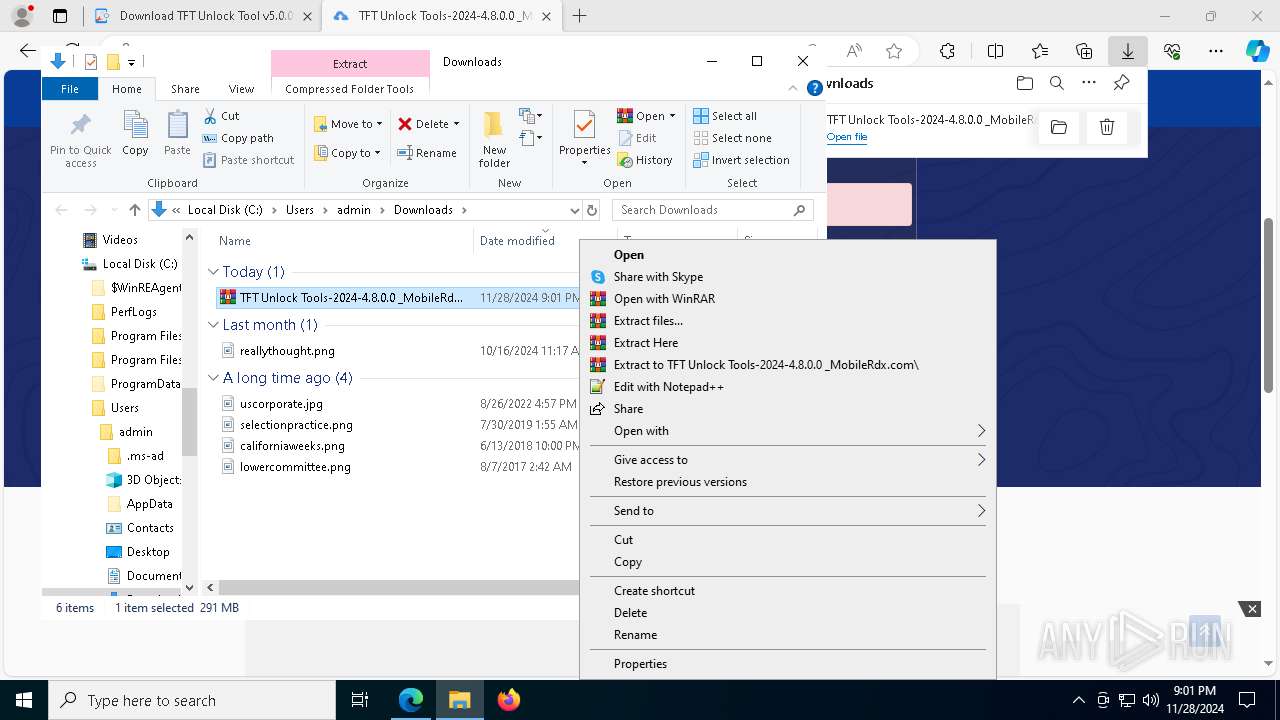Open the Move to dropdown
This screenshot has height=720, width=1280.
(348, 124)
